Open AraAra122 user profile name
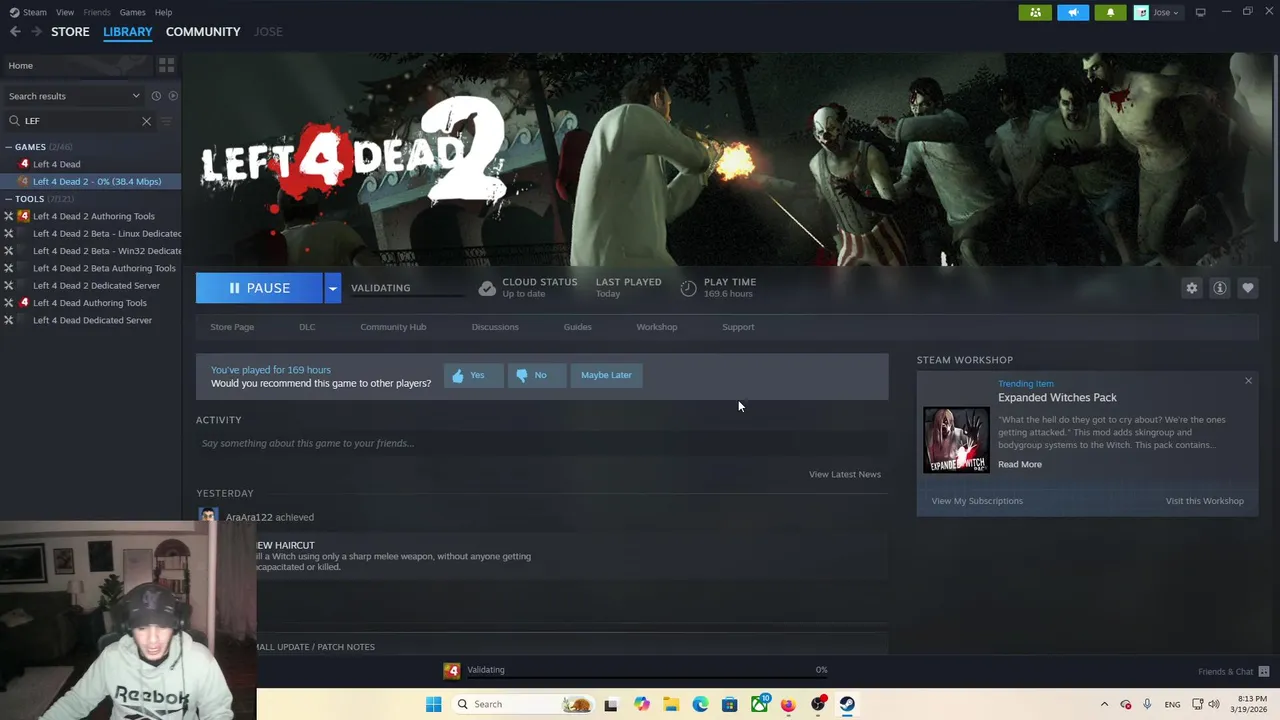This screenshot has width=1280, height=720. coord(249,517)
